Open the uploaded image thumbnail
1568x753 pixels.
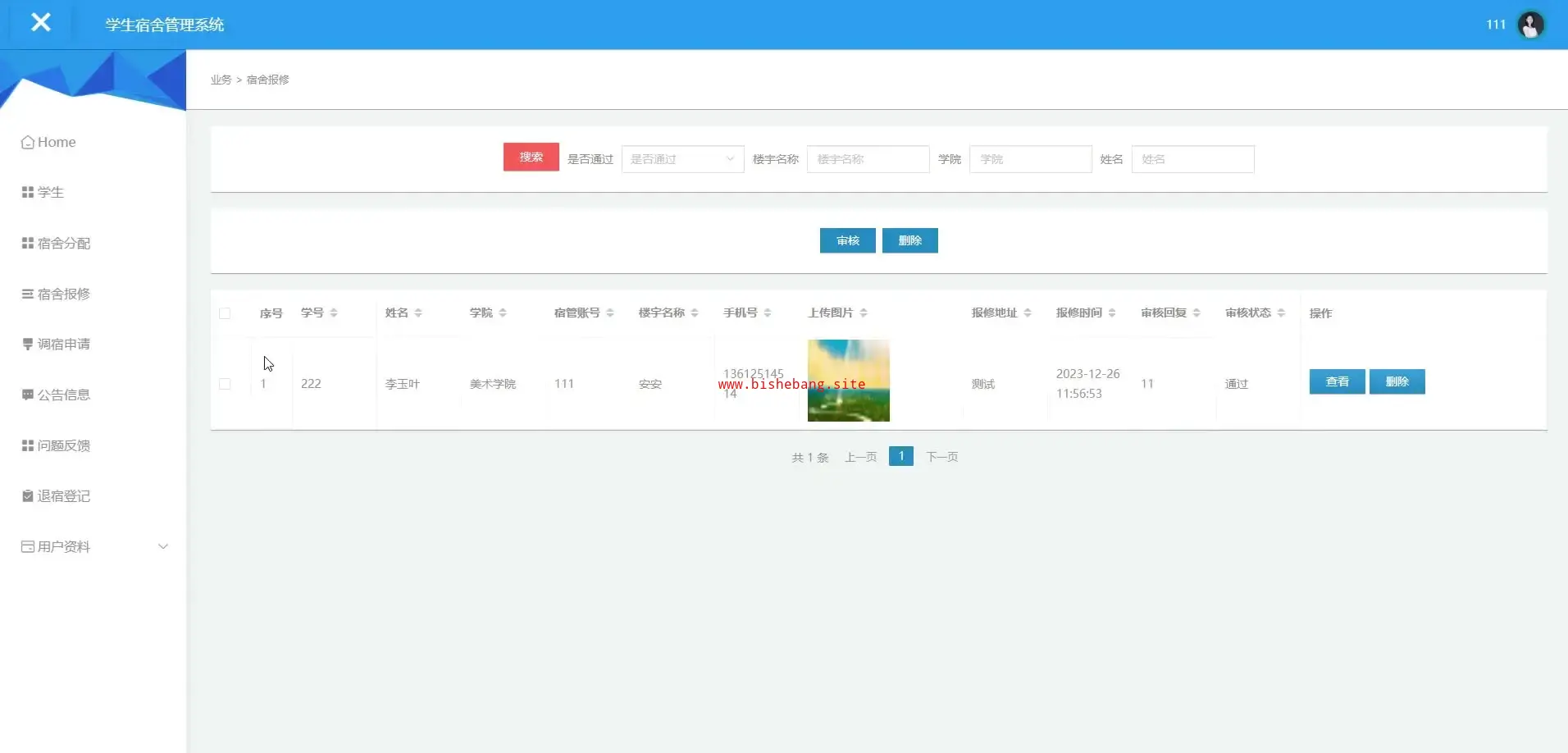[848, 381]
